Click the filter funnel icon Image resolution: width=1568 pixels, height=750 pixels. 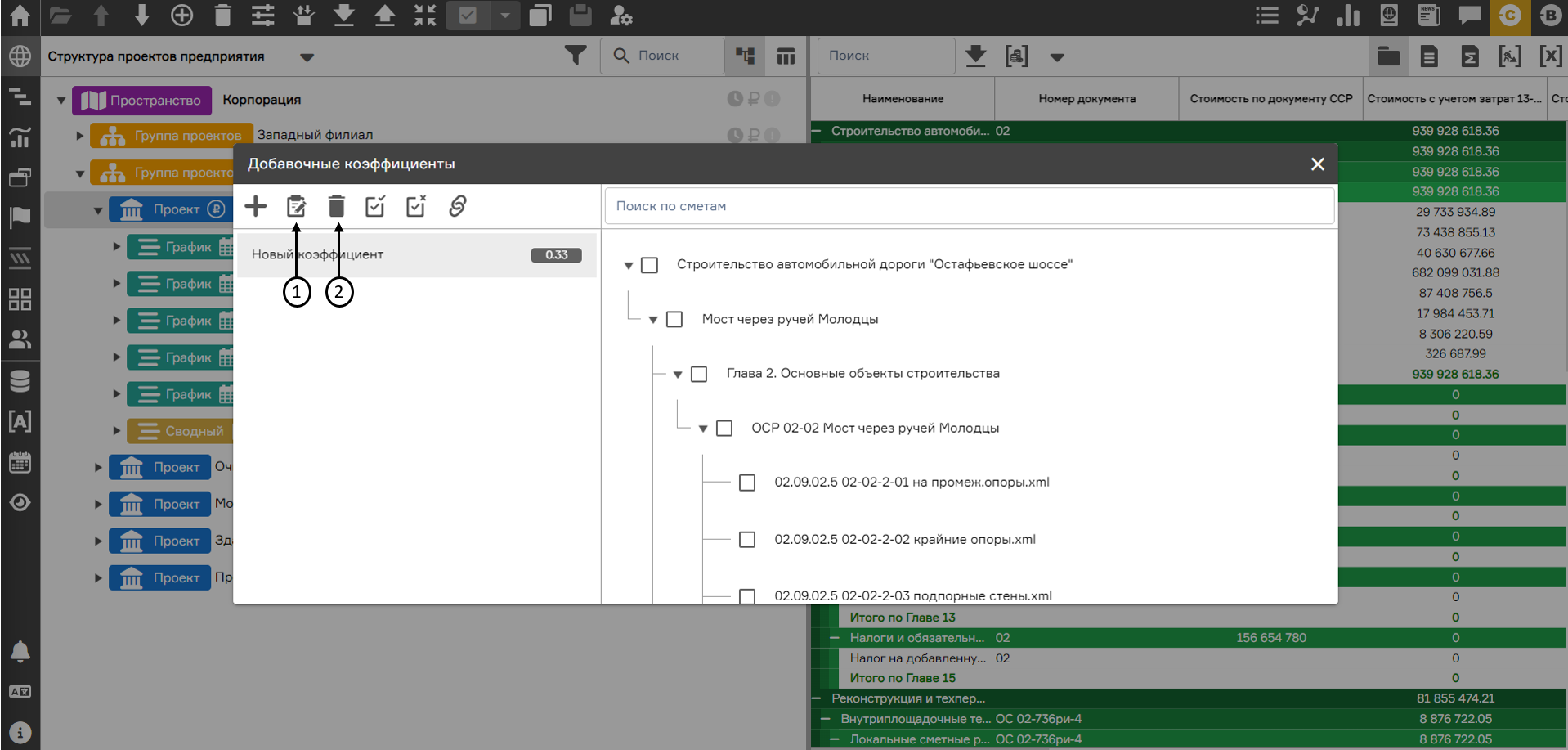[x=576, y=56]
